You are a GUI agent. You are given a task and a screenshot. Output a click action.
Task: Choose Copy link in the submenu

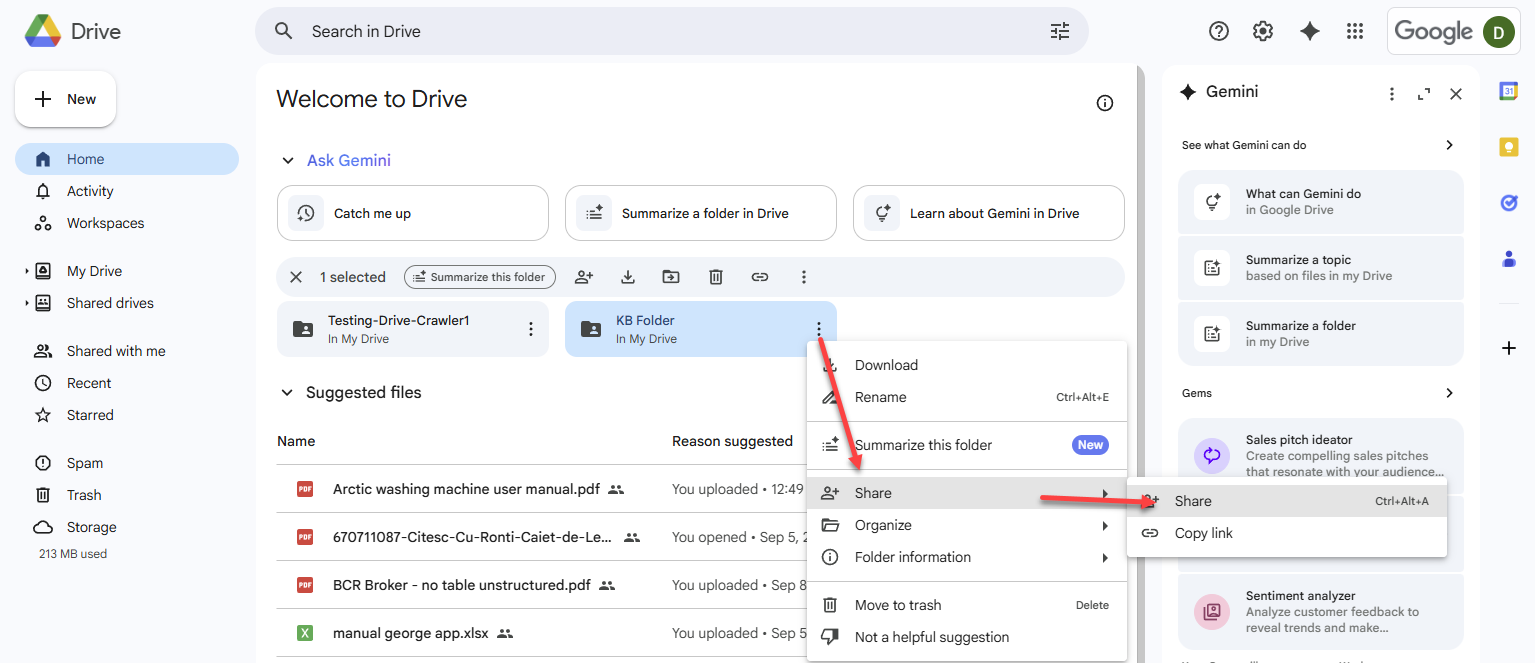[x=1287, y=533]
